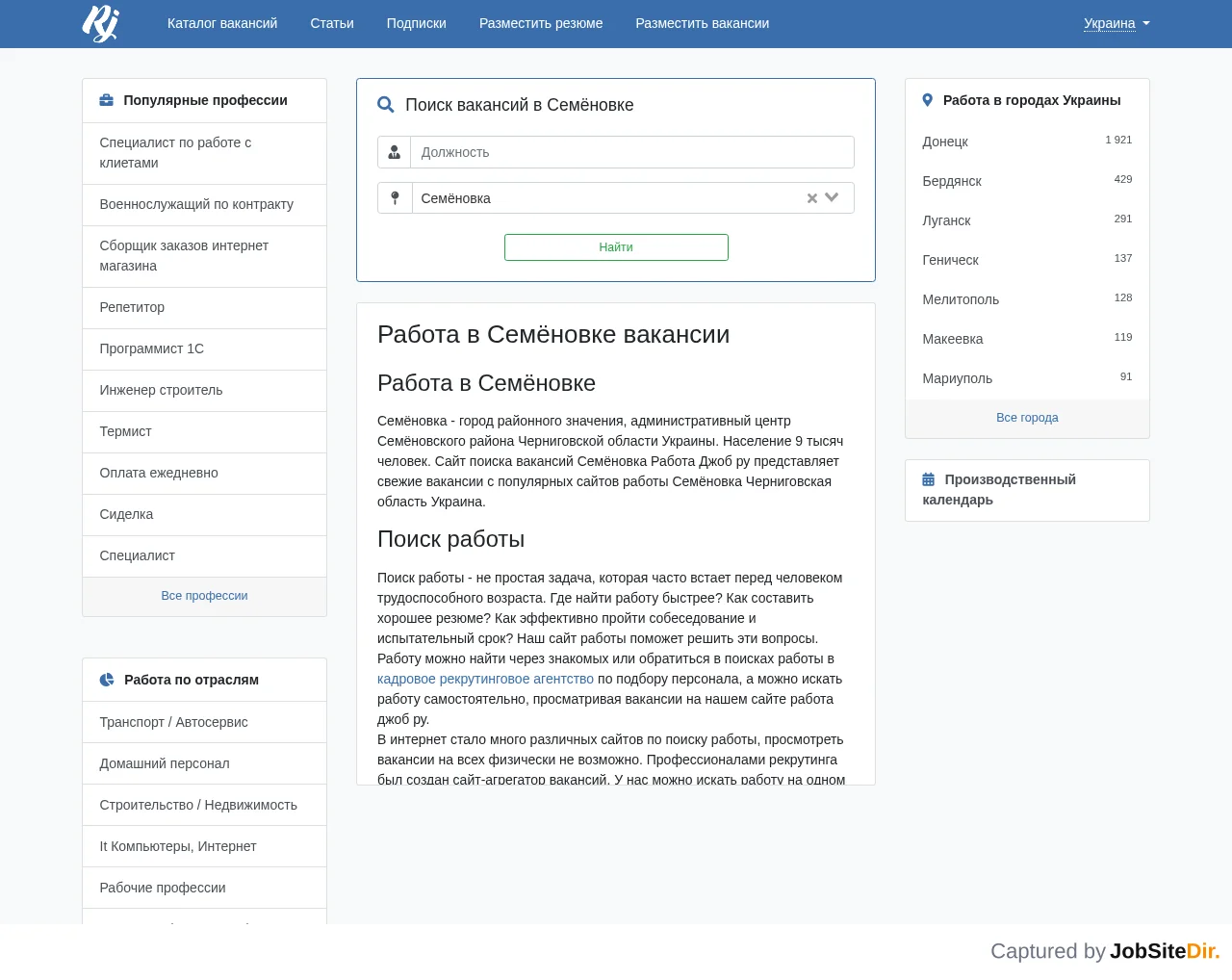Click the calendar icon near Производственный календарь
1232x980 pixels.
929,479
